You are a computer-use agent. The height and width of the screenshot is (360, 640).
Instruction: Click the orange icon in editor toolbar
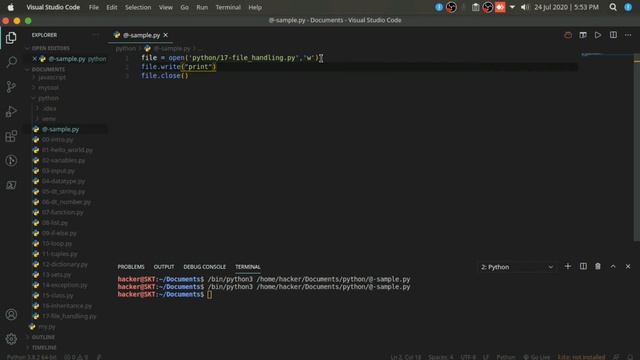568,35
